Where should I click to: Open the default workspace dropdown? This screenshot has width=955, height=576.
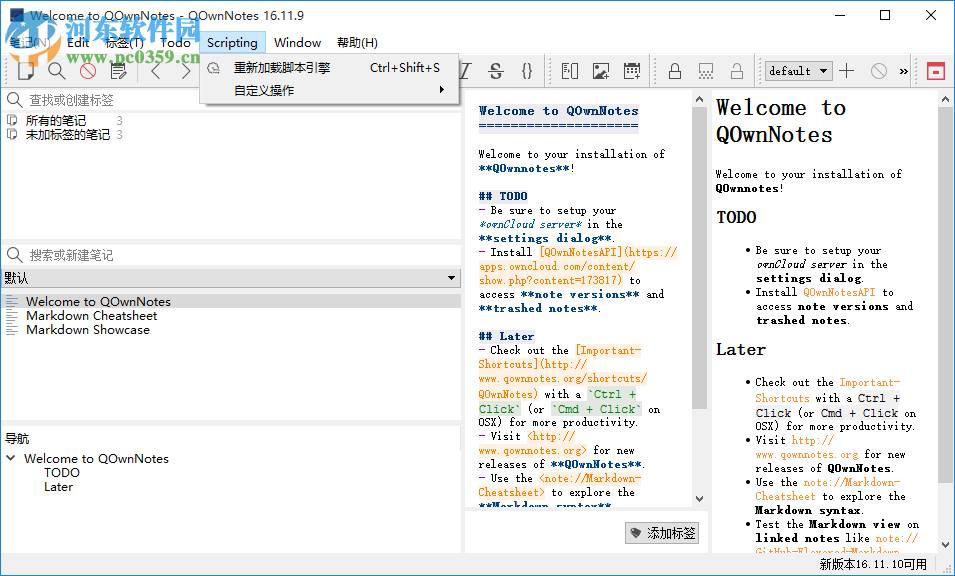798,71
